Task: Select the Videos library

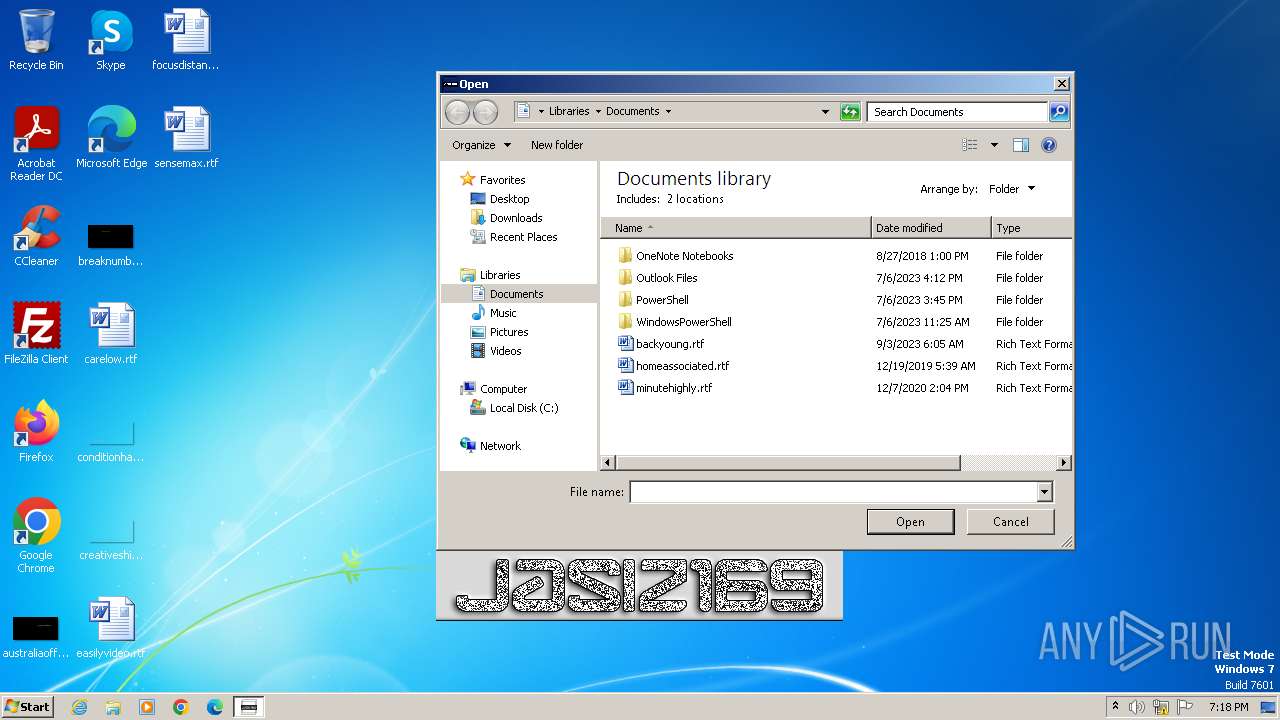Action: click(x=505, y=351)
